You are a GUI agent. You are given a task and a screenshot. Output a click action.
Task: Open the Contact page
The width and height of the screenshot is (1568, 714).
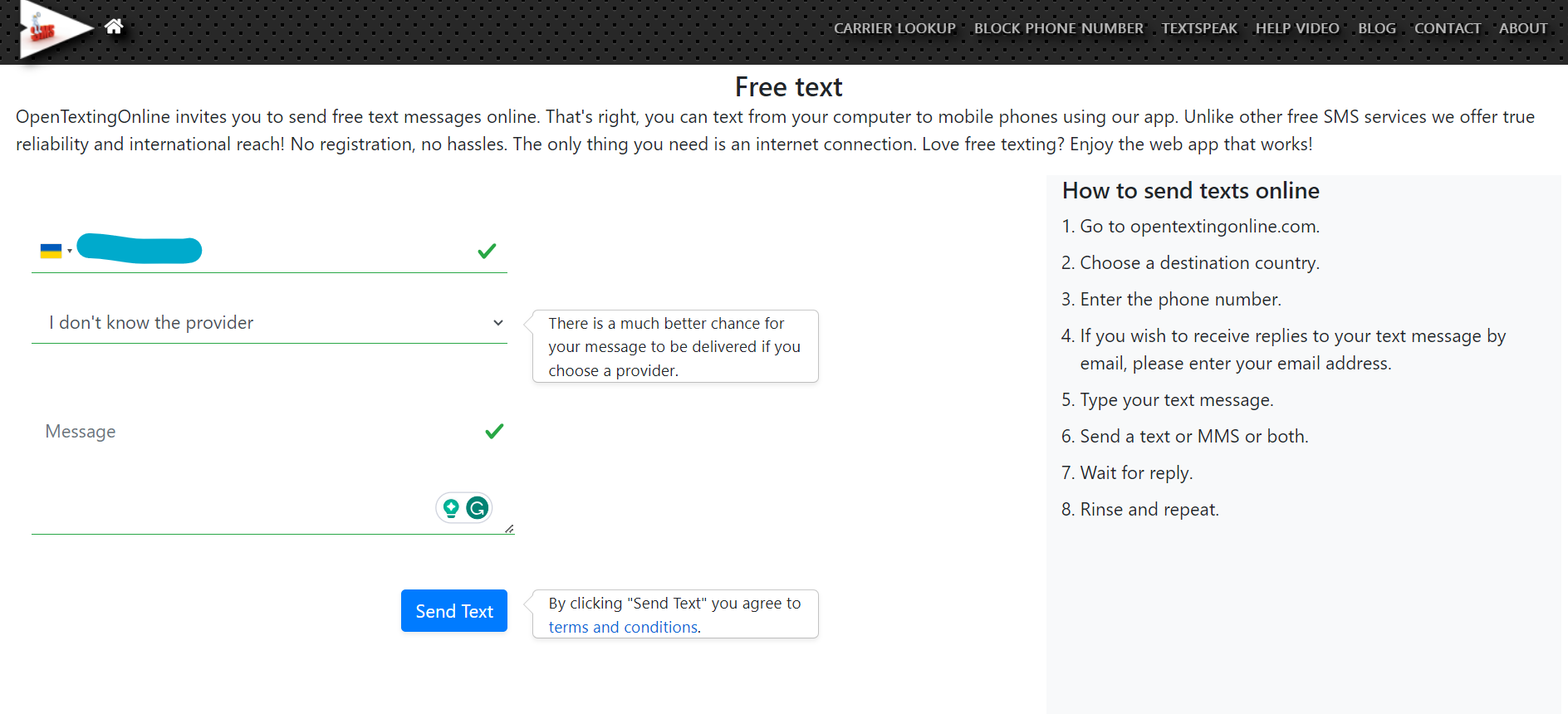(1448, 28)
